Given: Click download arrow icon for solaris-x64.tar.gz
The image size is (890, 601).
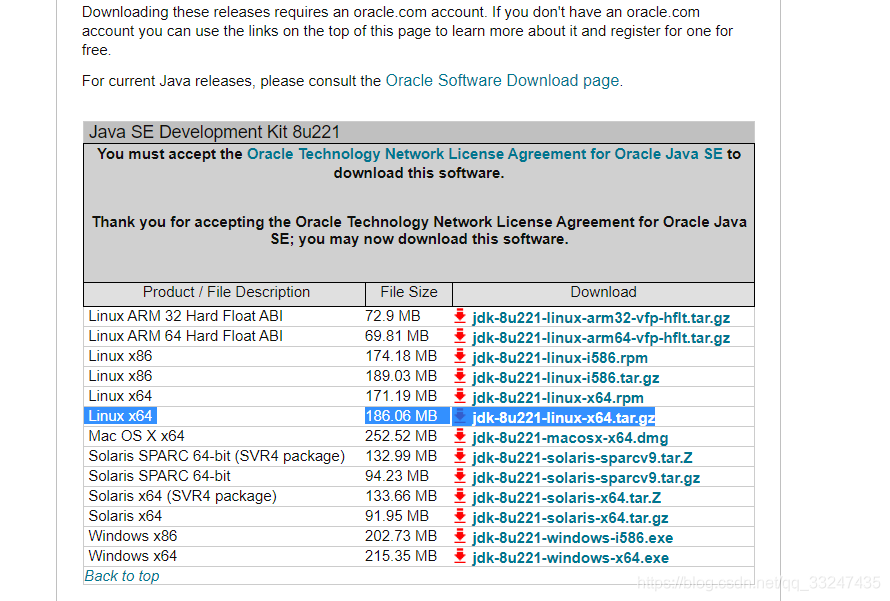Looking at the screenshot, I should click(460, 517).
